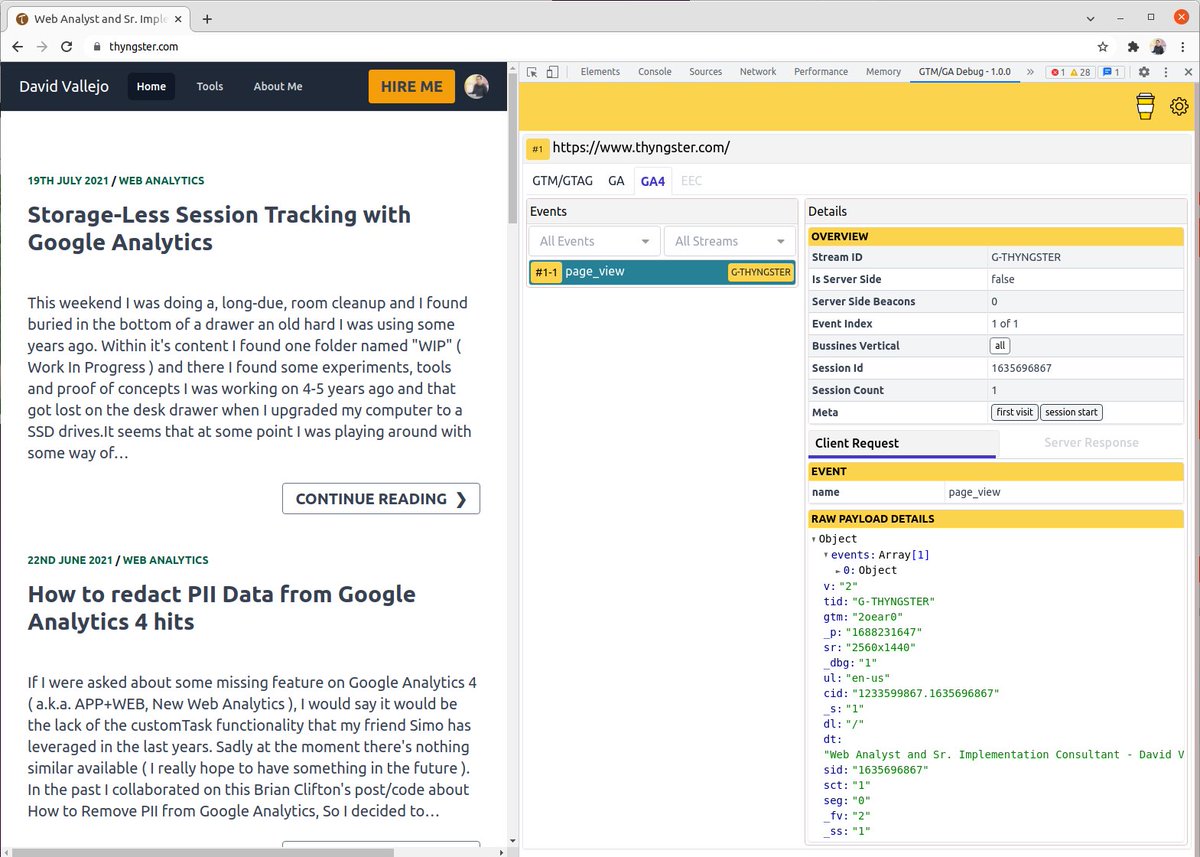Go back in browser history
This screenshot has height=857, width=1200.
tap(18, 46)
